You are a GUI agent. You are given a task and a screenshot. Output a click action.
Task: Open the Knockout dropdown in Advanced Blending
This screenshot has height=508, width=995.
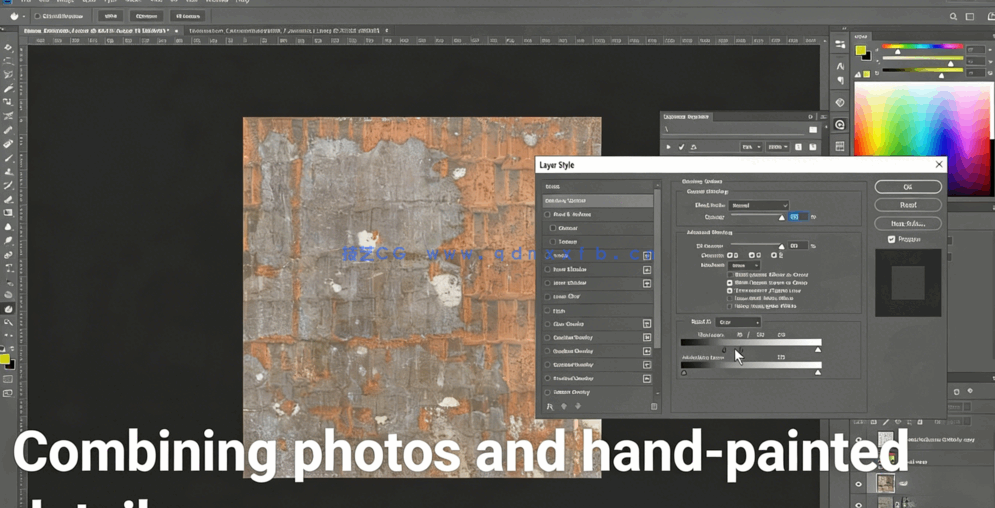743,266
